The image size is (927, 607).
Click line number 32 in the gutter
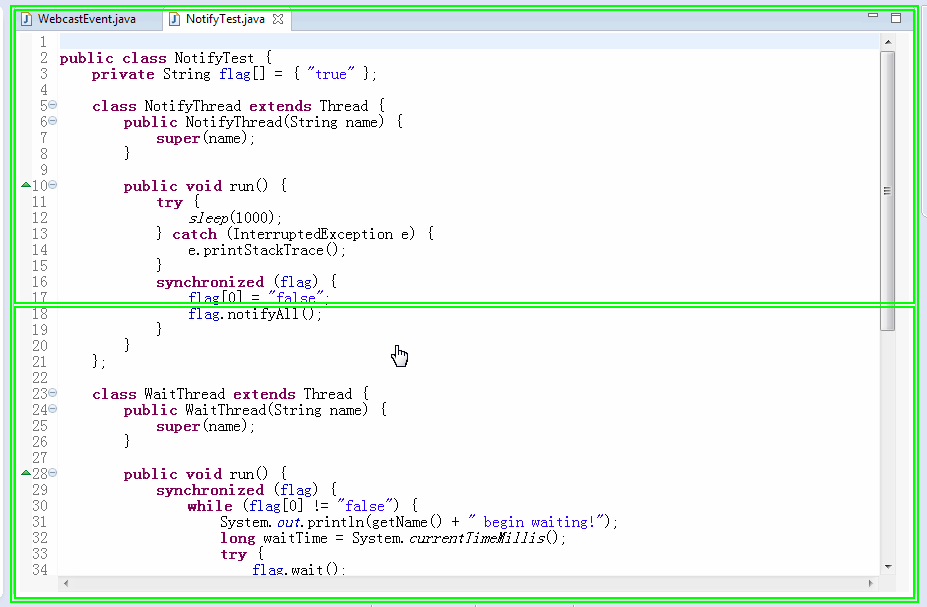40,538
